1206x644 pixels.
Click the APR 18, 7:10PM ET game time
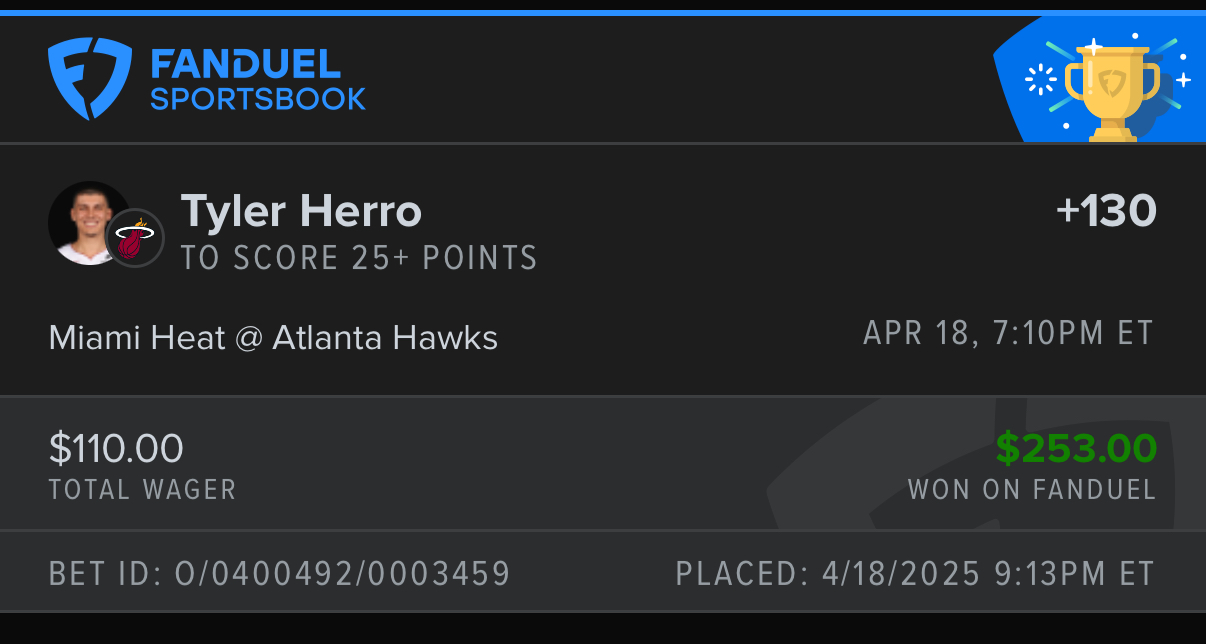pos(1008,333)
